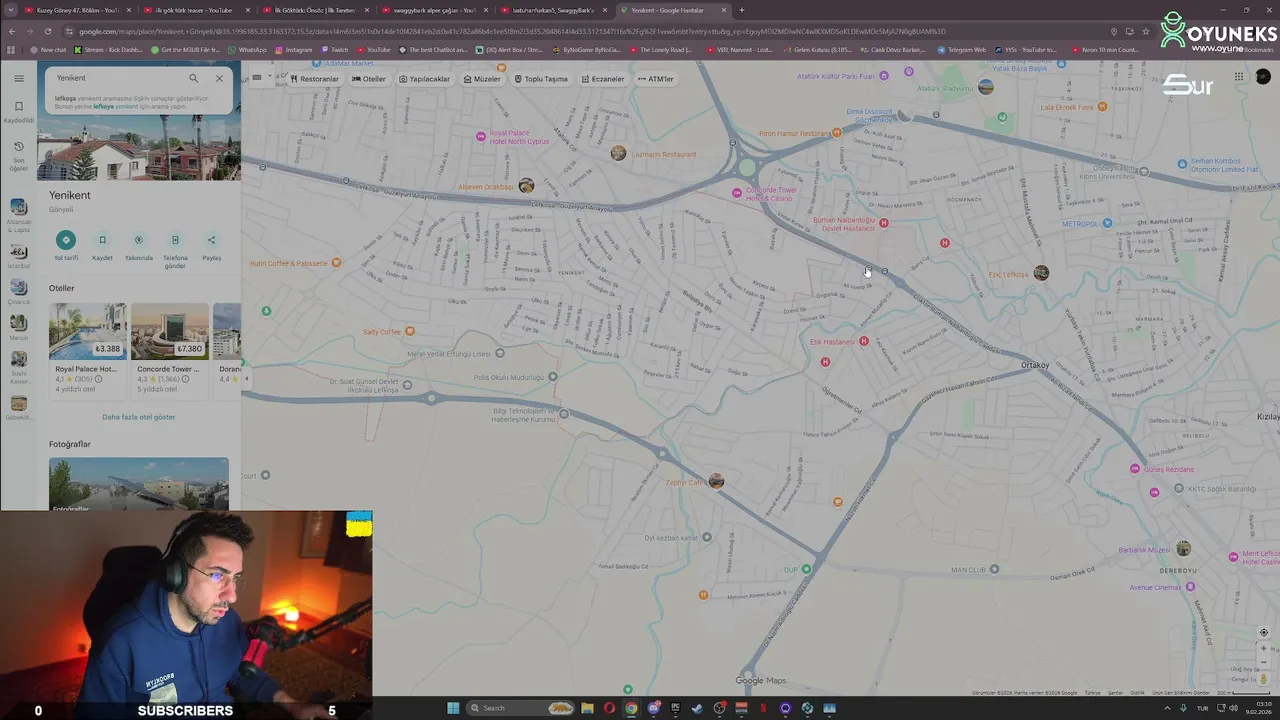Clear the Yenikent search with the X
1280x720 pixels.
[x=219, y=78]
